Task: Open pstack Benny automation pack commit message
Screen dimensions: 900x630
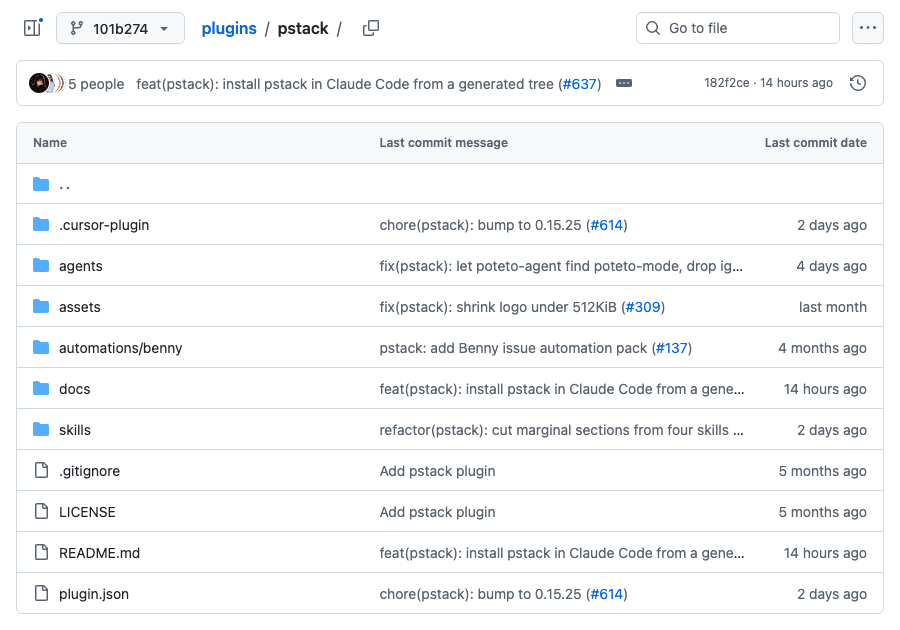Action: tap(513, 348)
